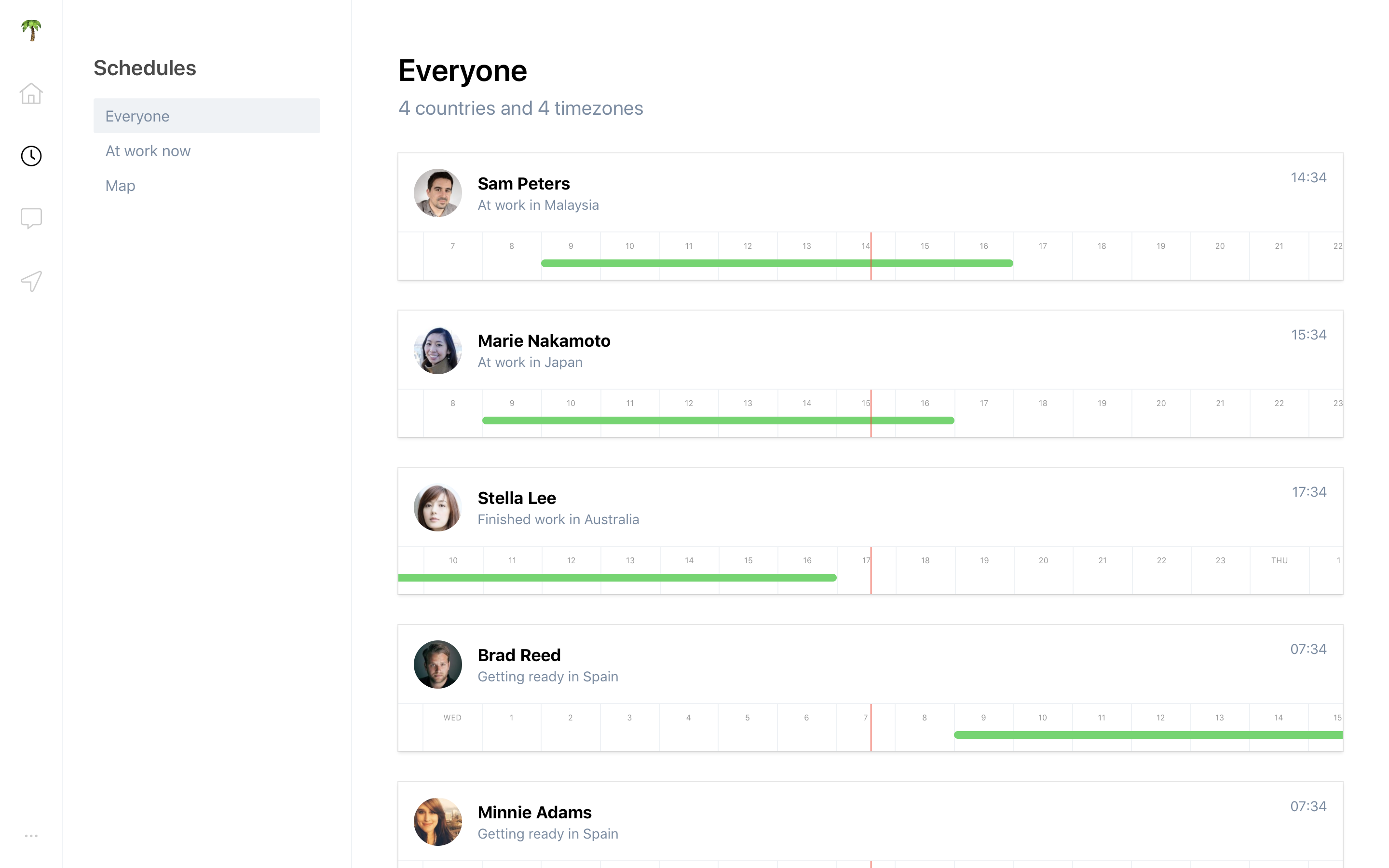The image size is (1389, 868).
Task: Click Minnie Adams' avatar image
Action: tap(437, 822)
